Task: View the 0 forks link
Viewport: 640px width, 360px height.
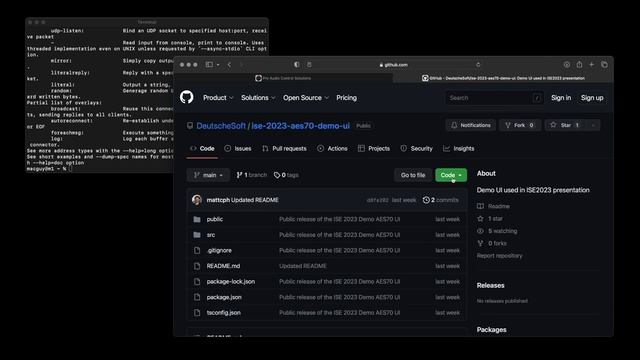Action: [492, 243]
